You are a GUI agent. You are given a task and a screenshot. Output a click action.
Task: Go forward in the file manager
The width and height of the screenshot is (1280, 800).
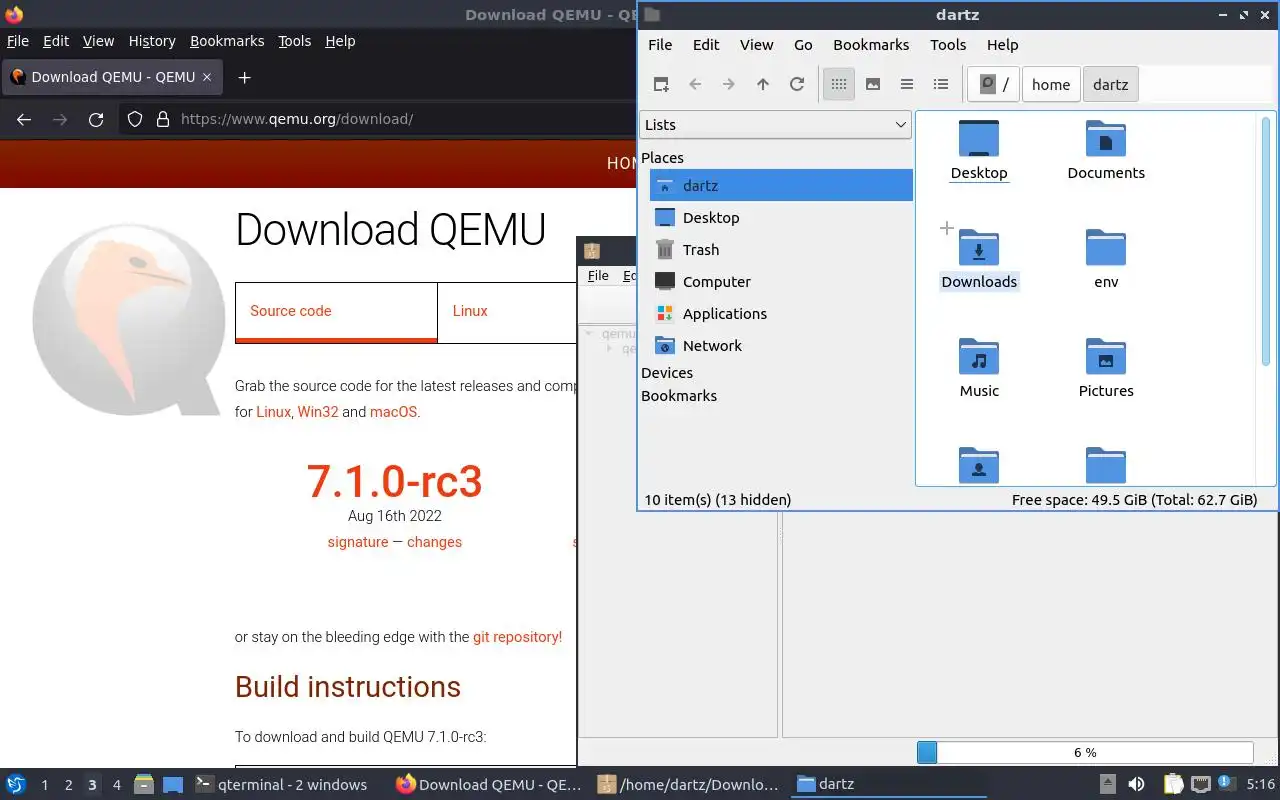[x=729, y=84]
